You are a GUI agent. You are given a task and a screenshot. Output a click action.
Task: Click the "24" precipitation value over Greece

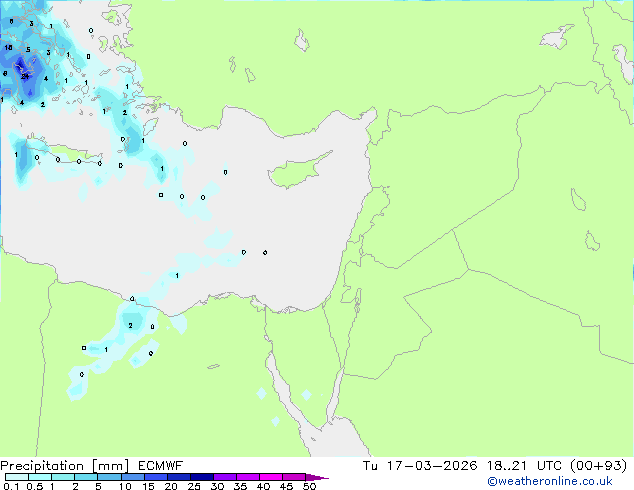tap(25, 76)
